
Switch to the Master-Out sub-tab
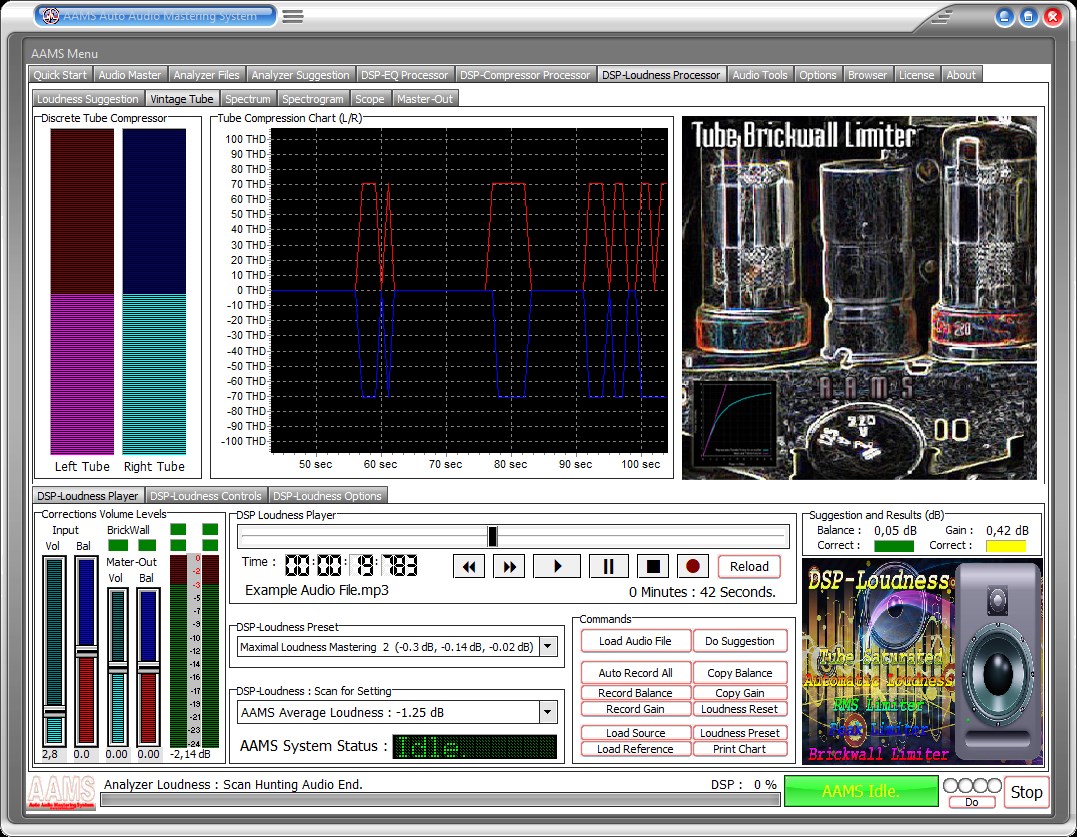click(x=425, y=99)
